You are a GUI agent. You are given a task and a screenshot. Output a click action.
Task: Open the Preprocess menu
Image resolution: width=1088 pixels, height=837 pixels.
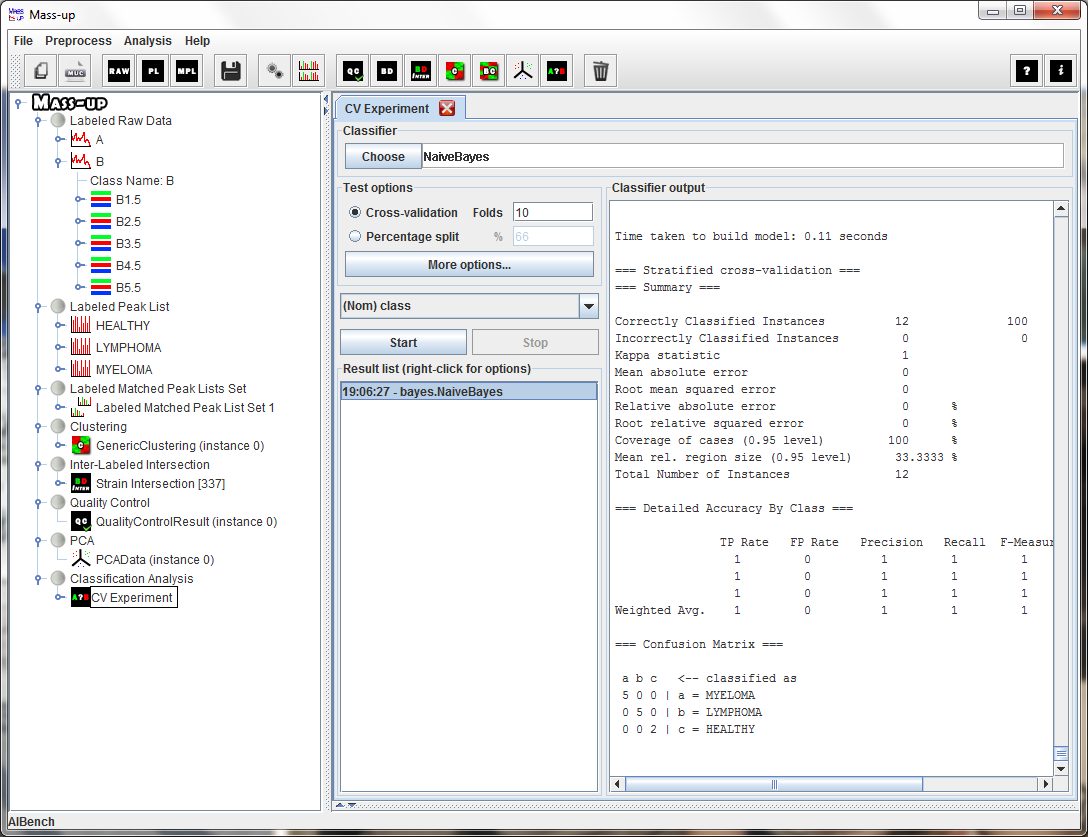tap(78, 41)
